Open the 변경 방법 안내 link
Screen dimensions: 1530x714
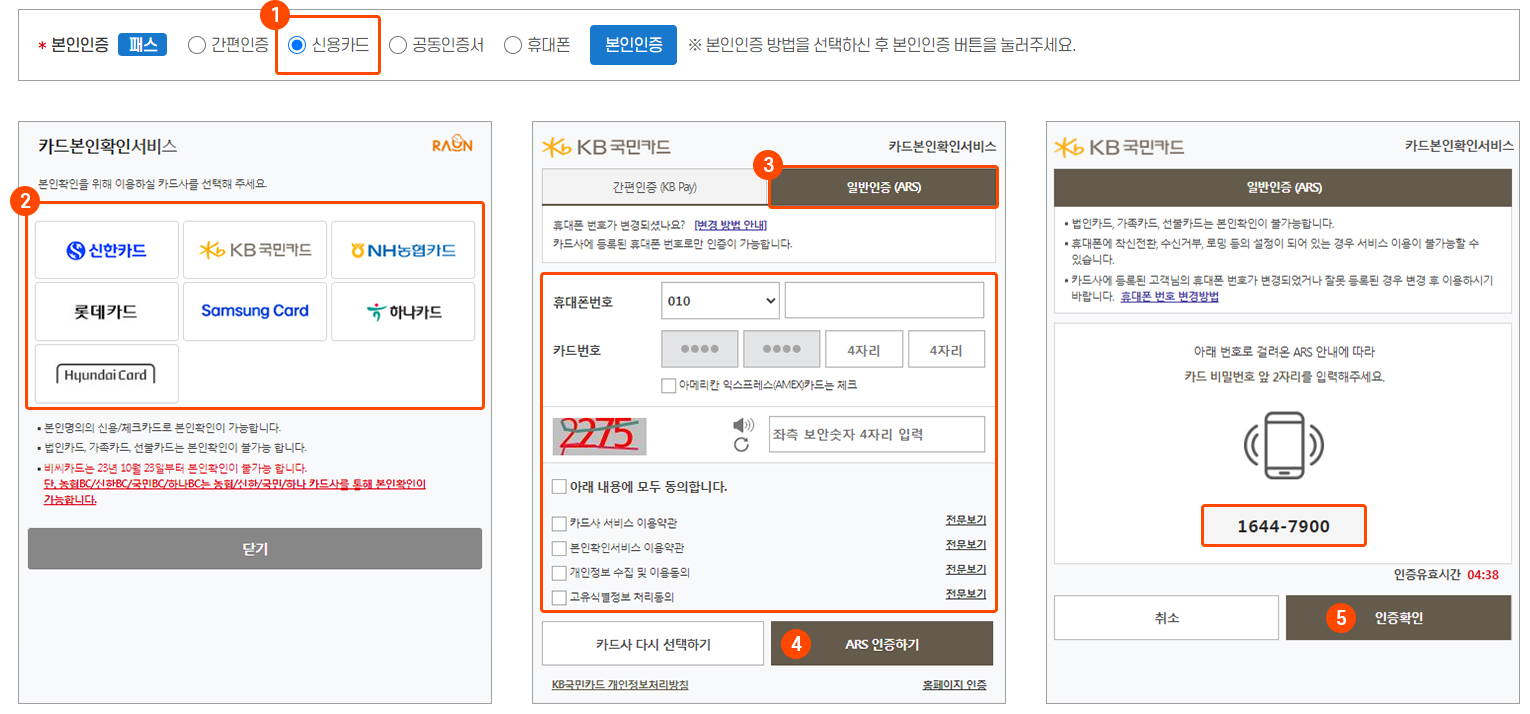[x=730, y=225]
